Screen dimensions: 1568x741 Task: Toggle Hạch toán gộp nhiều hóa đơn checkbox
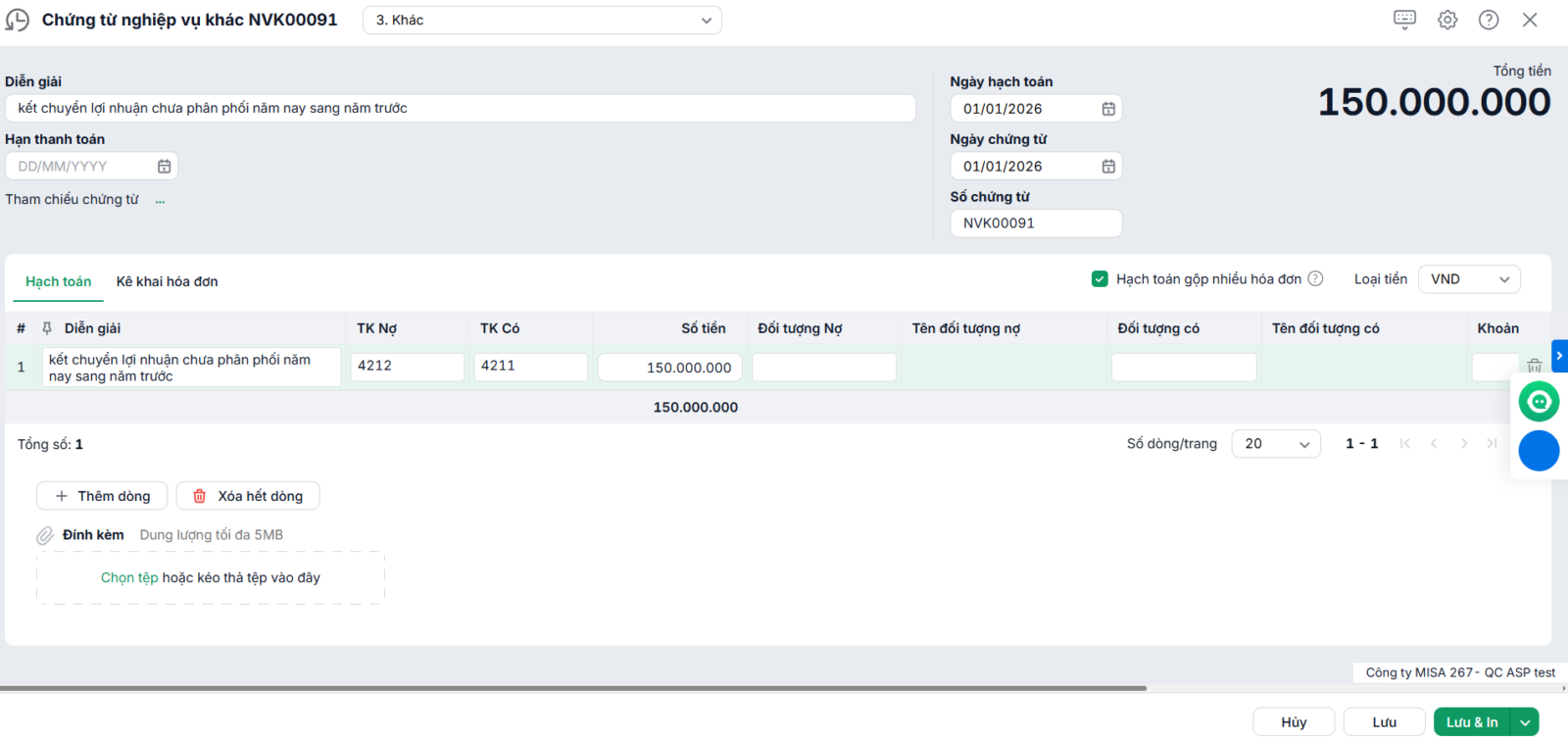tap(1100, 279)
